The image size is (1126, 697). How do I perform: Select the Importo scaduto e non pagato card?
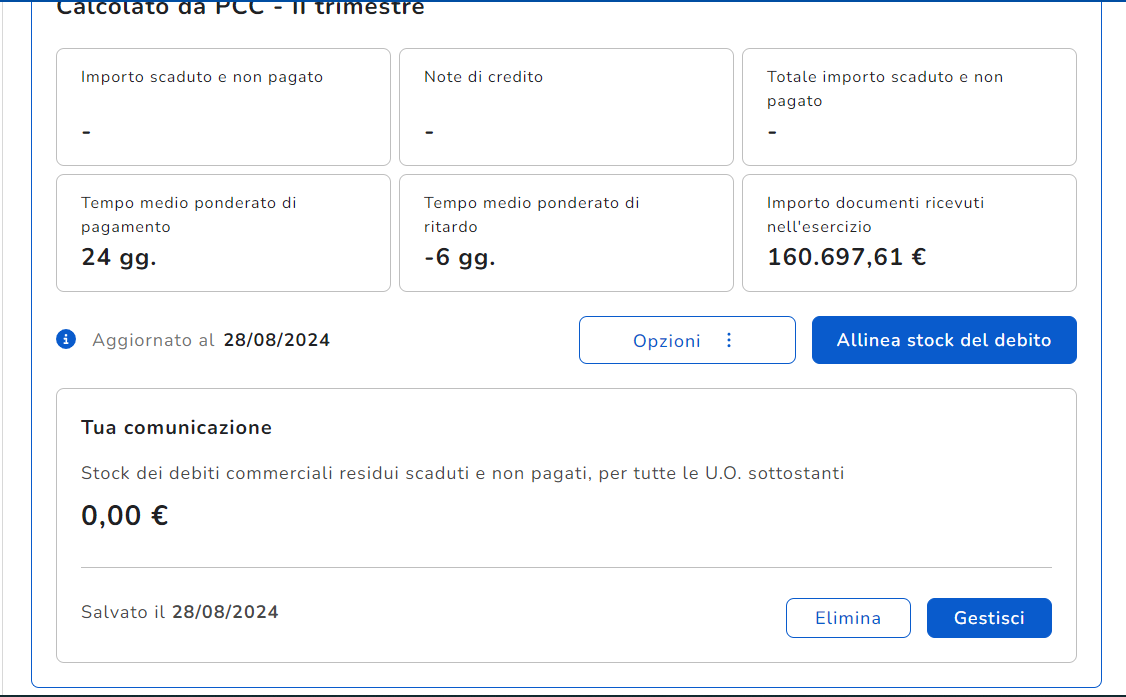click(x=223, y=107)
